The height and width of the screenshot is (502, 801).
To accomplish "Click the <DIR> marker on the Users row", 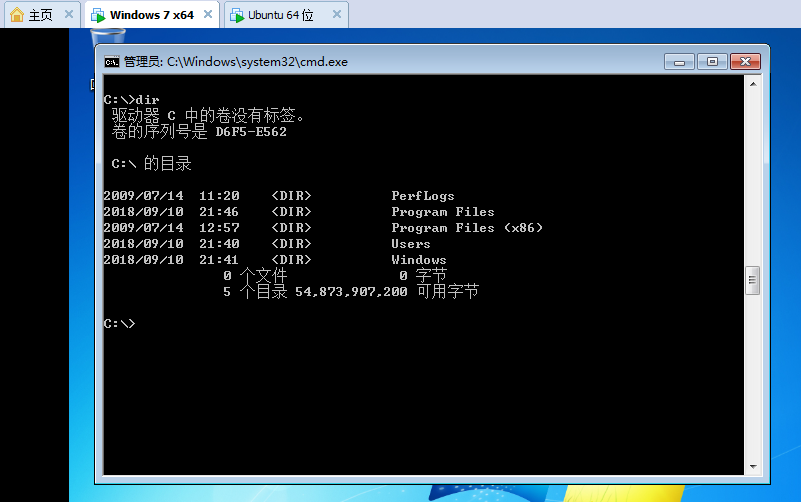I will [291, 244].
